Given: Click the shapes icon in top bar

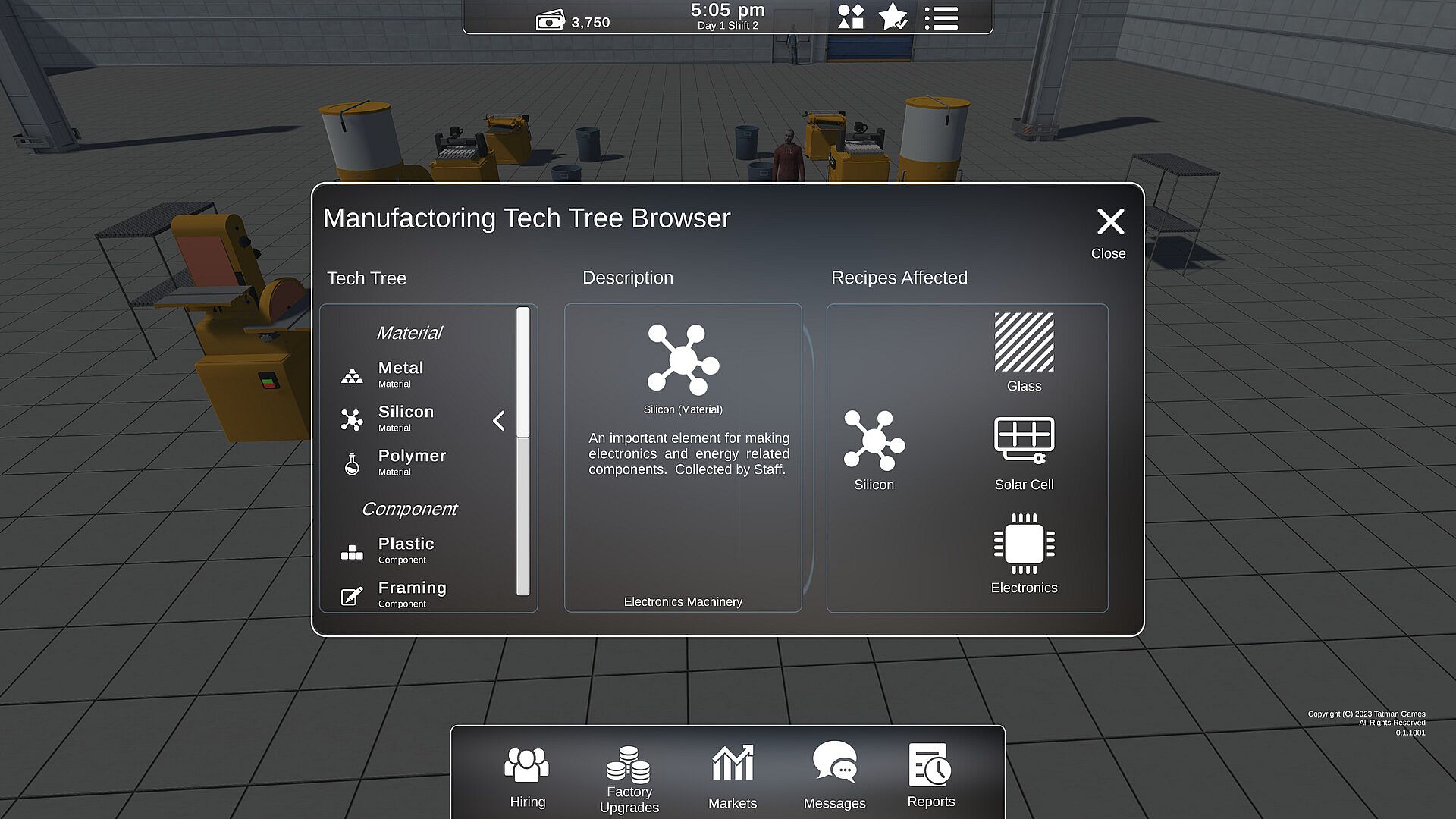Looking at the screenshot, I should coord(851,17).
